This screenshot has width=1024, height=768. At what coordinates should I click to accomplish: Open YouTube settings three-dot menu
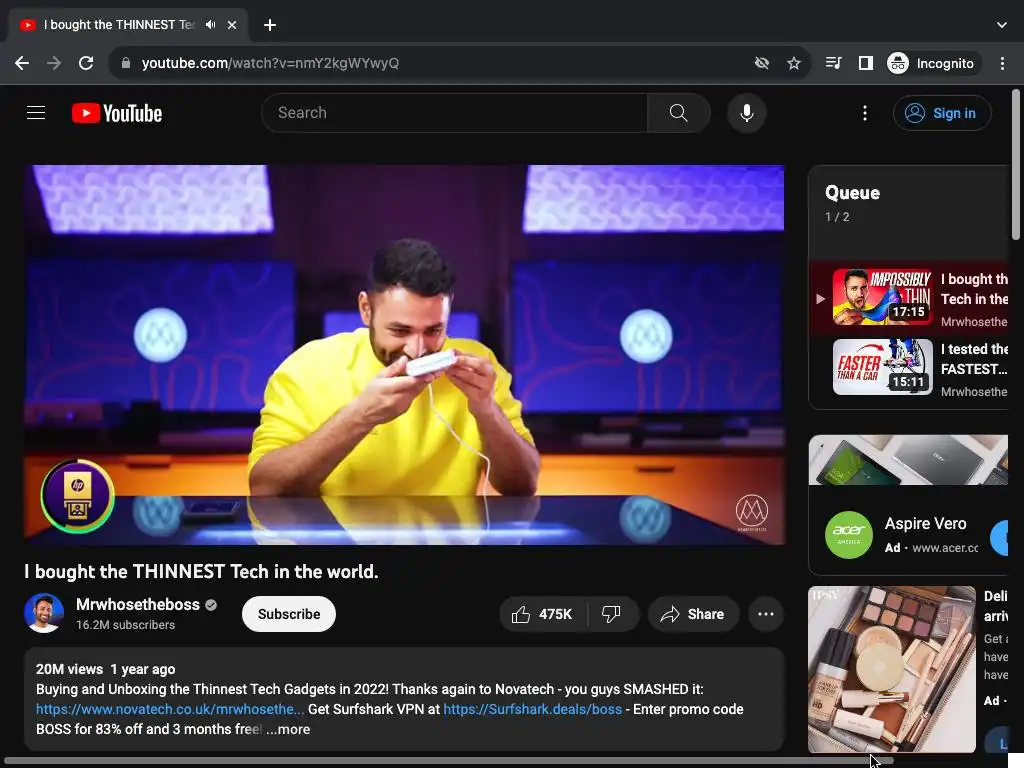[x=865, y=113]
